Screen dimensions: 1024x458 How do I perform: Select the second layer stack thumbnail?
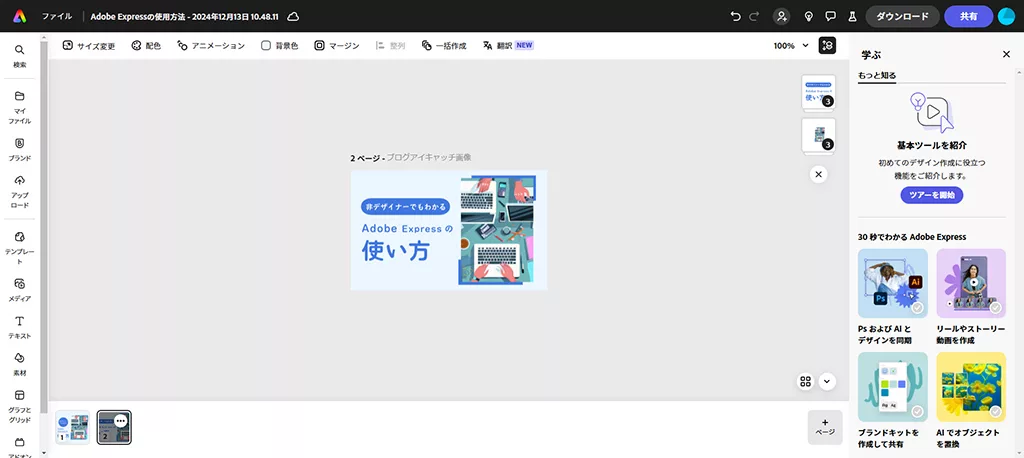818,136
